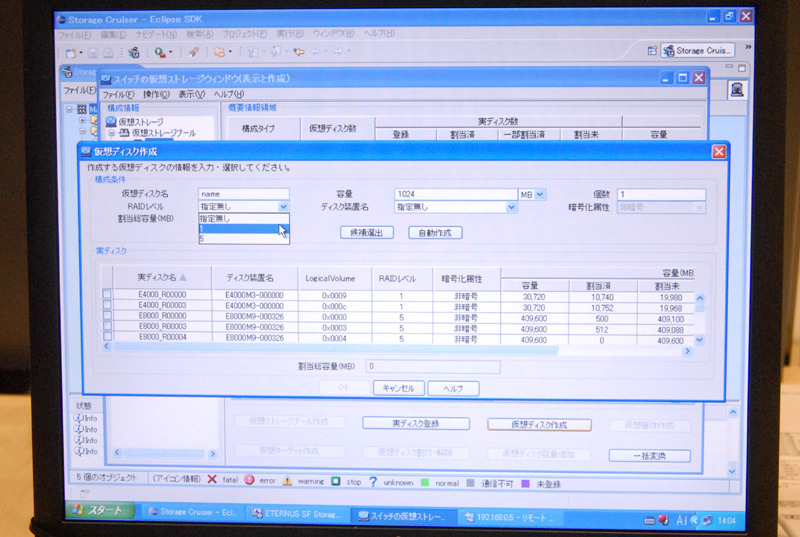This screenshot has height=537, width=800.
Task: Click the キャンセル button
Action: (x=398, y=388)
